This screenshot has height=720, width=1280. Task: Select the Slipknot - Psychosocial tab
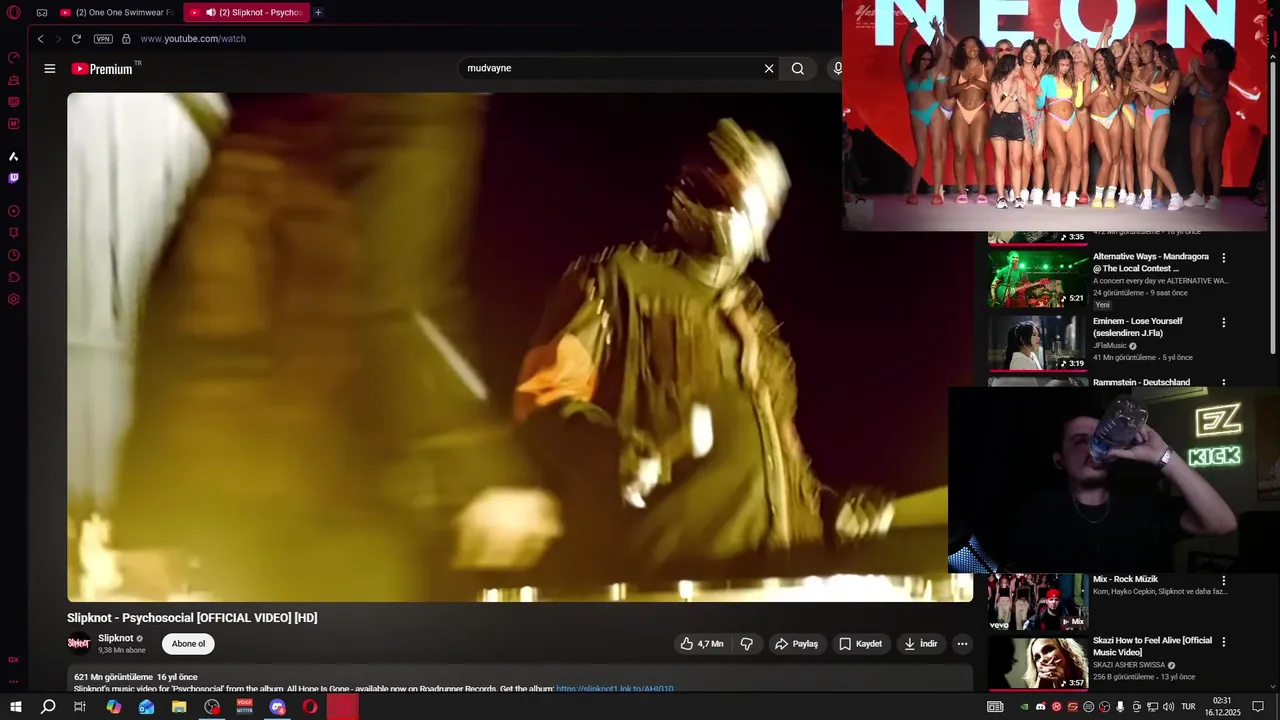coord(246,13)
